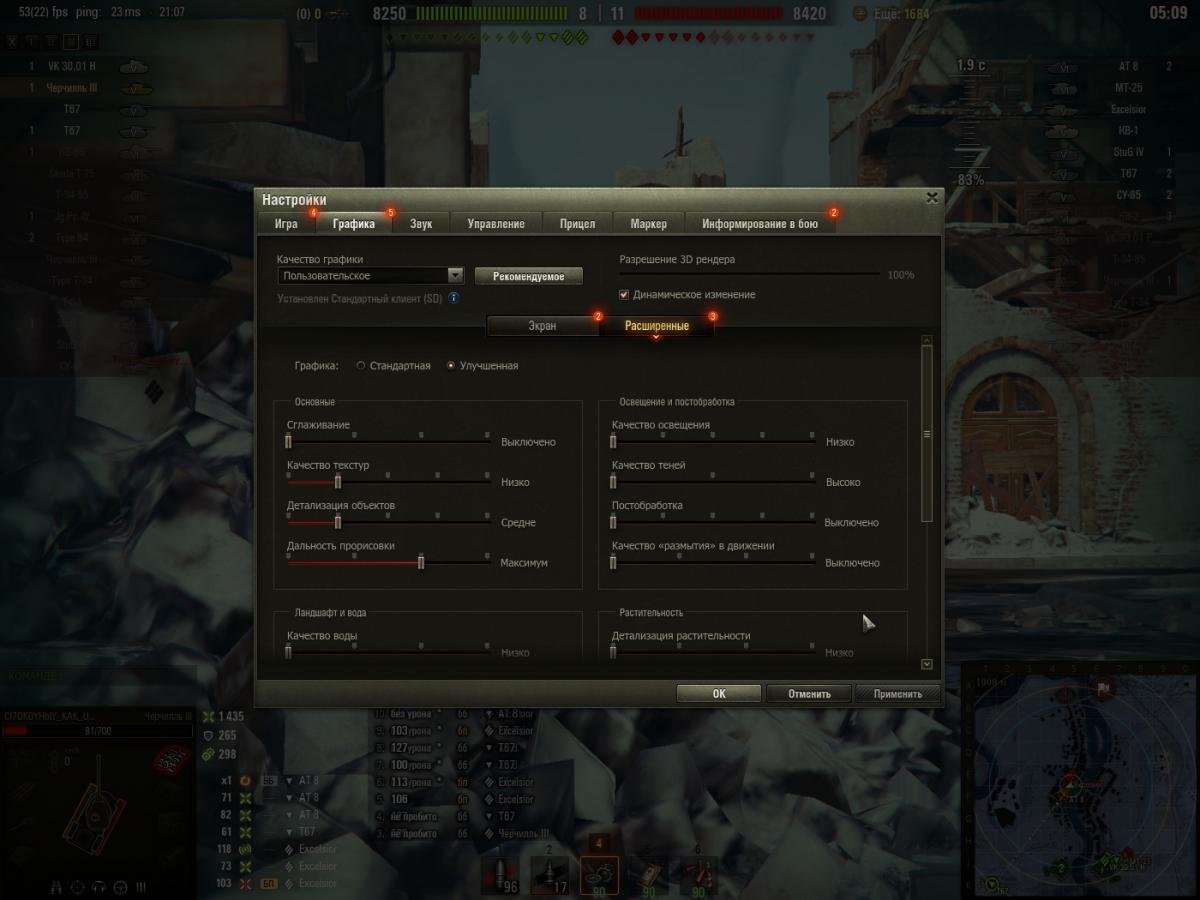Click the Применить button
Screen dimensions: 1200x900
(x=897, y=694)
